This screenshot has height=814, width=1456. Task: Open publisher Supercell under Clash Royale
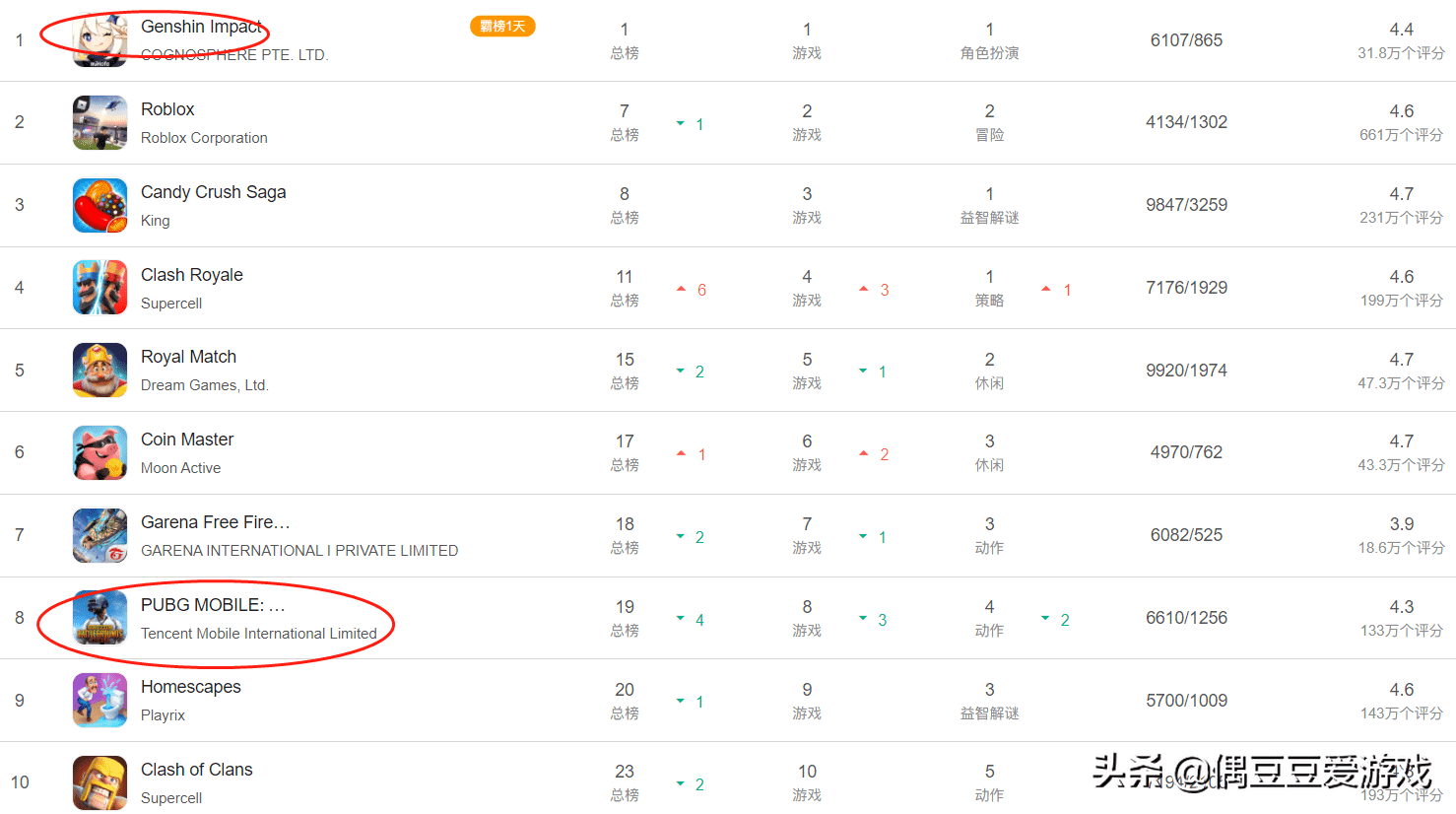click(x=171, y=304)
